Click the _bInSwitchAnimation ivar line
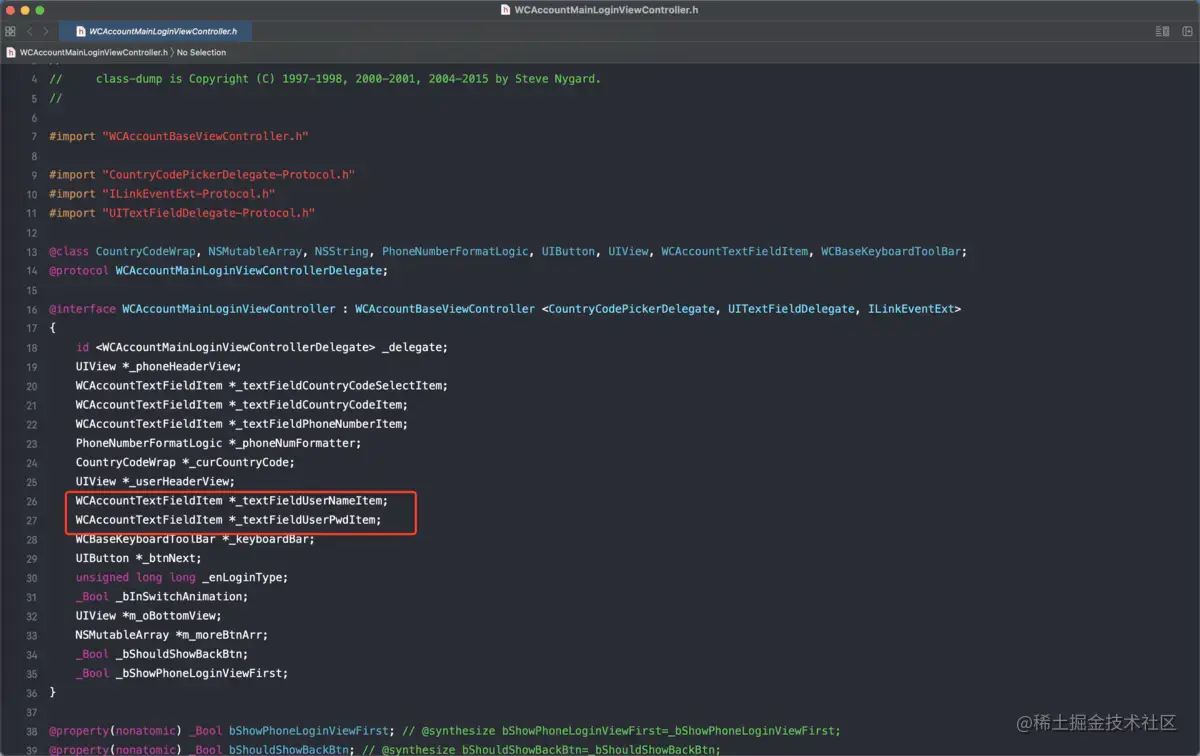Image resolution: width=1200 pixels, height=756 pixels. tap(162, 597)
